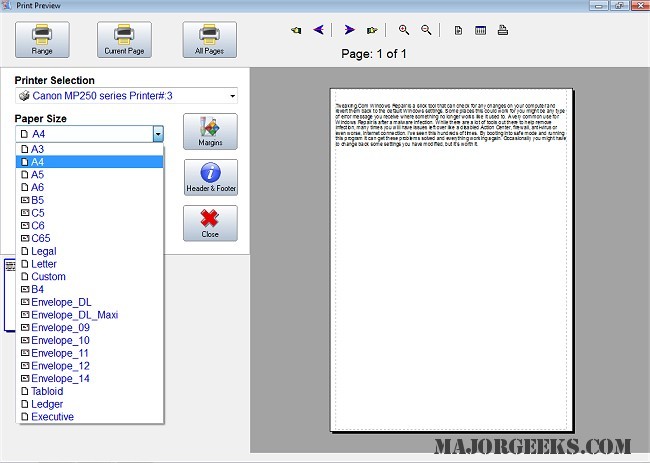Screen dimensions: 650x463
Task: Pick Envelope_12 size
Action: pyautogui.click(x=90, y=366)
